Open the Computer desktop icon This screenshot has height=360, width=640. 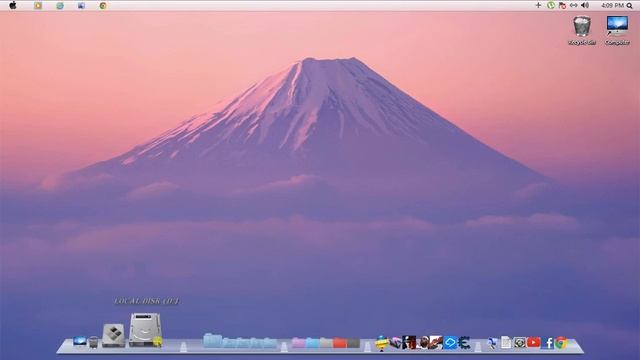pos(617,30)
